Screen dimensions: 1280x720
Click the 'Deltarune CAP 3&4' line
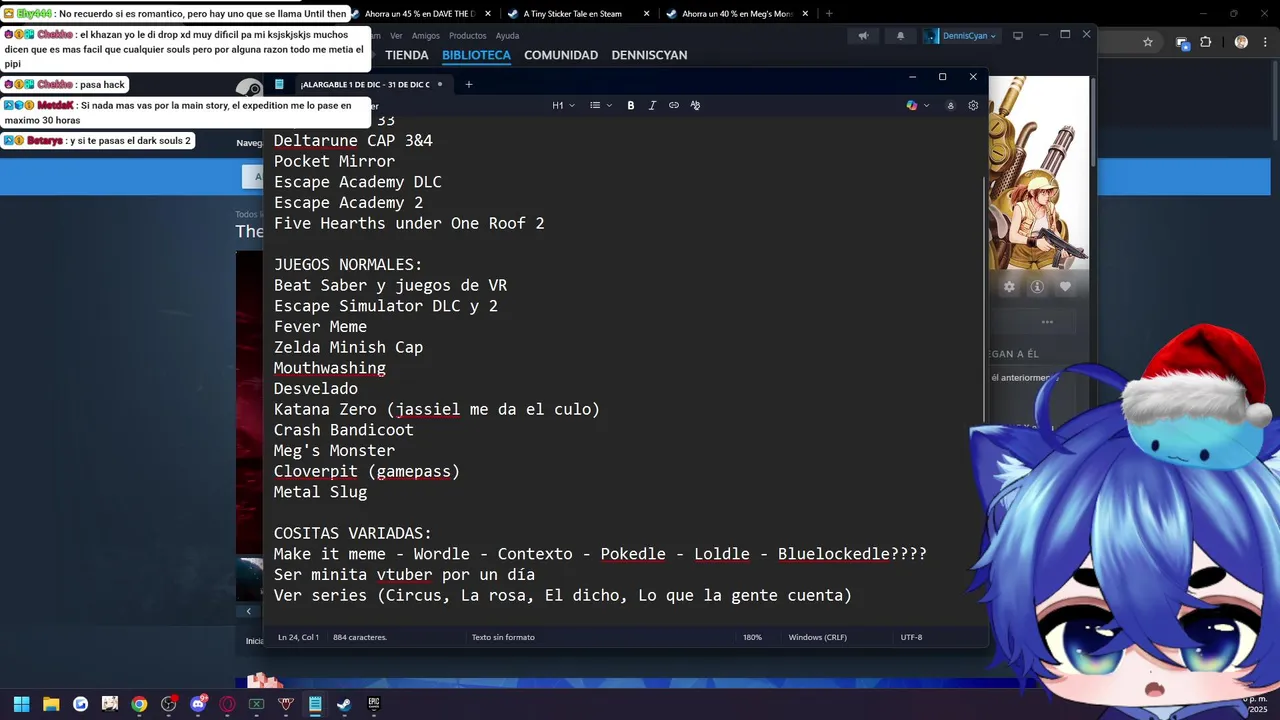point(353,141)
